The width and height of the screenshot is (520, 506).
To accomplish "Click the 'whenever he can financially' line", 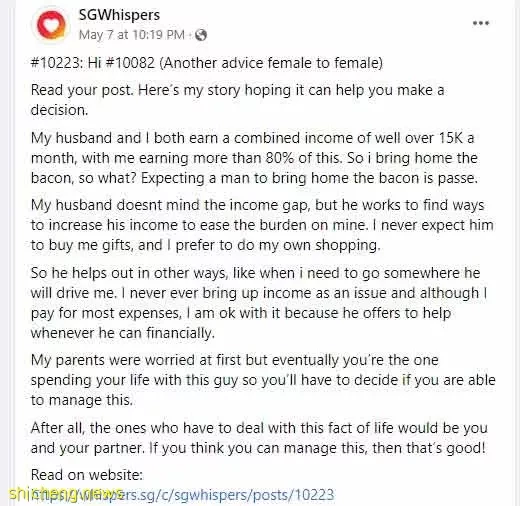I will (x=122, y=333).
